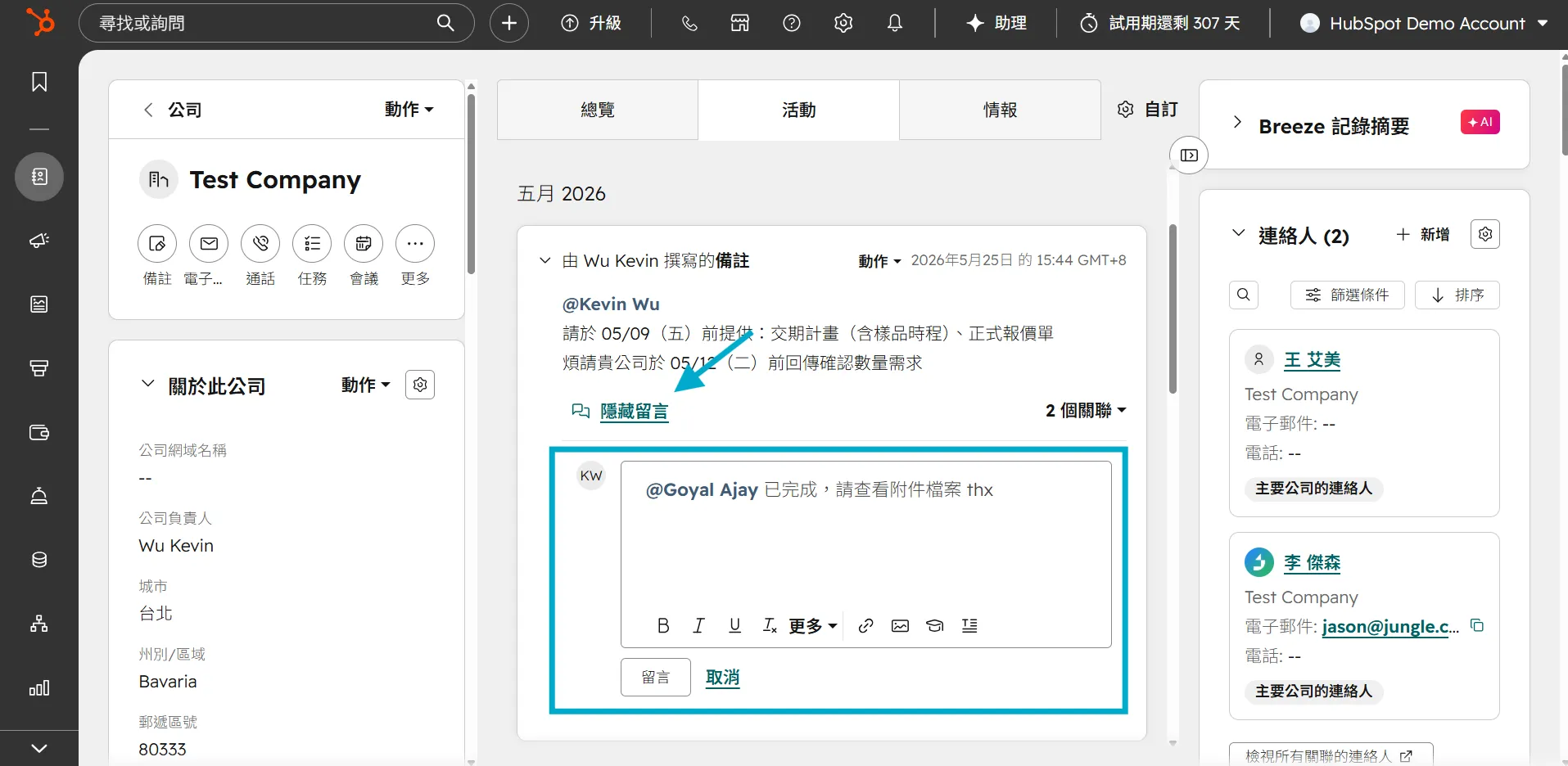Viewport: 1568px width, 766px height.
Task: Open the bookmarks icon in sidebar
Action: (39, 82)
